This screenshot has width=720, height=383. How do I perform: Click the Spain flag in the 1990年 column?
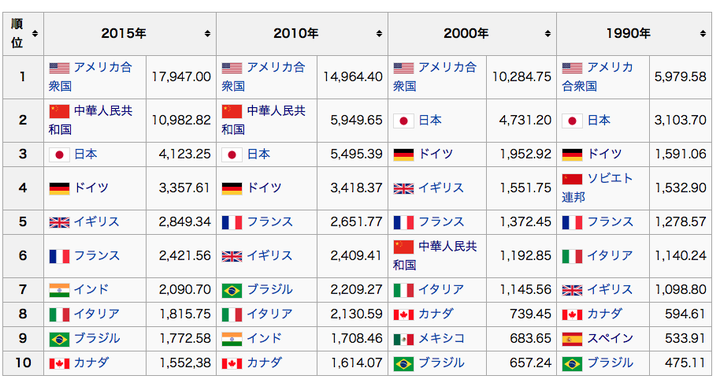point(572,339)
